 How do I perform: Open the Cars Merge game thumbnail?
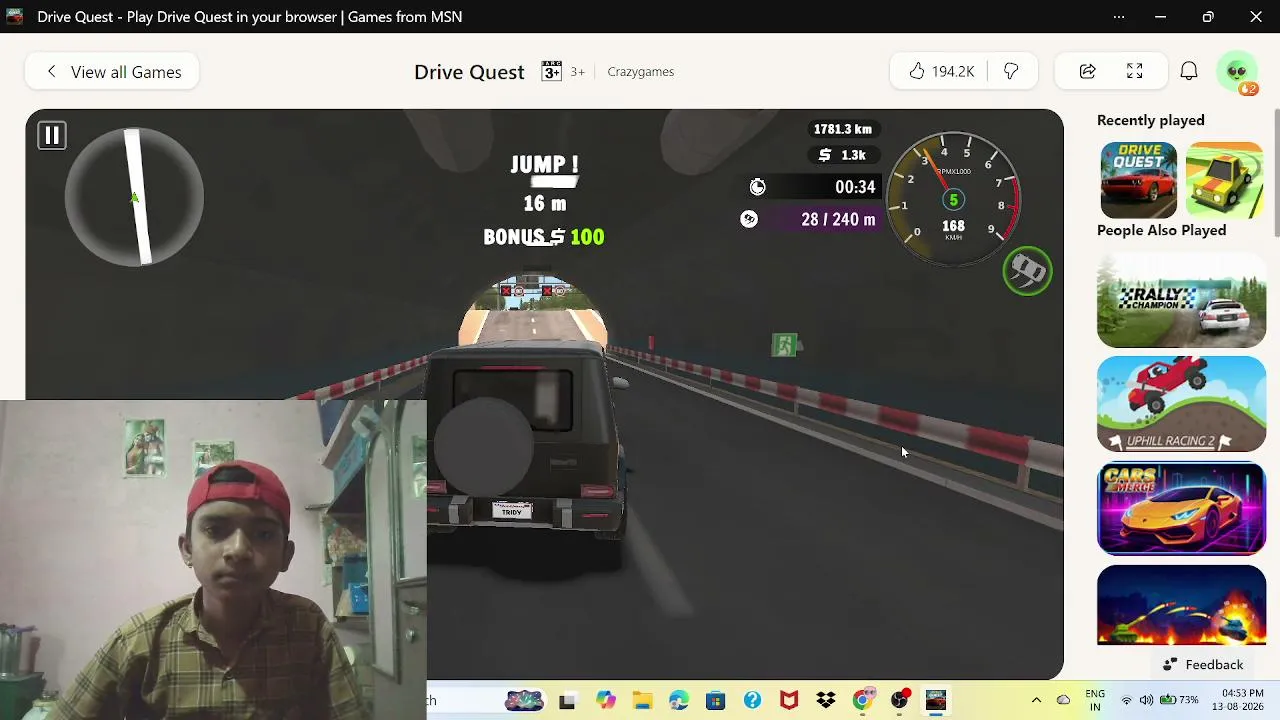tap(1181, 509)
